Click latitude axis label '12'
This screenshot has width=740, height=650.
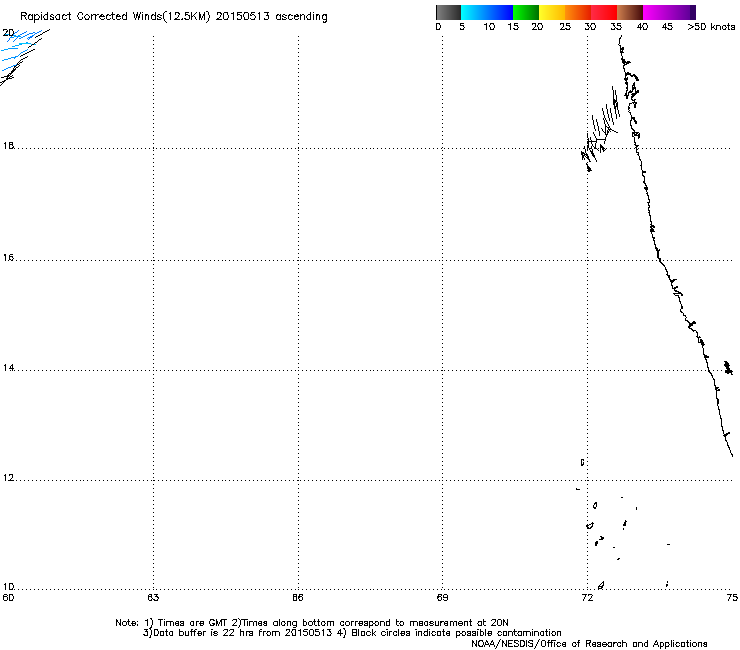click(x=8, y=478)
